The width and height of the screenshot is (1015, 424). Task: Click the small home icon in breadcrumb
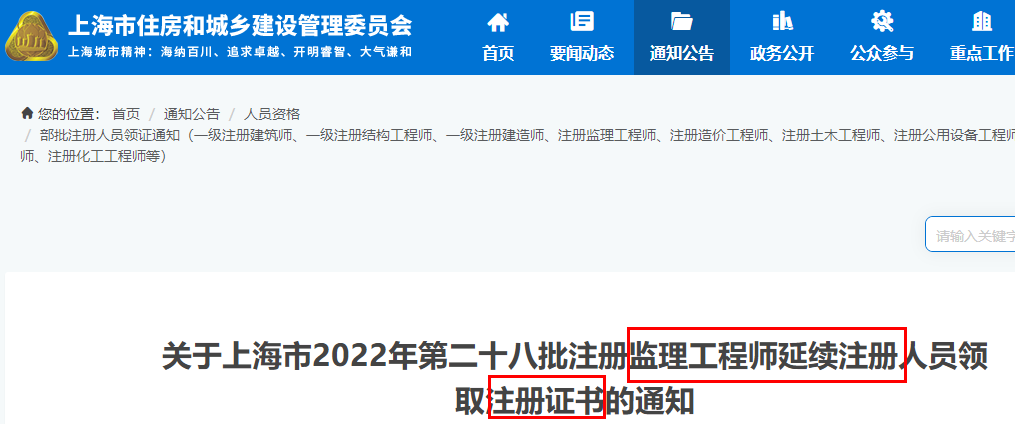(27, 114)
